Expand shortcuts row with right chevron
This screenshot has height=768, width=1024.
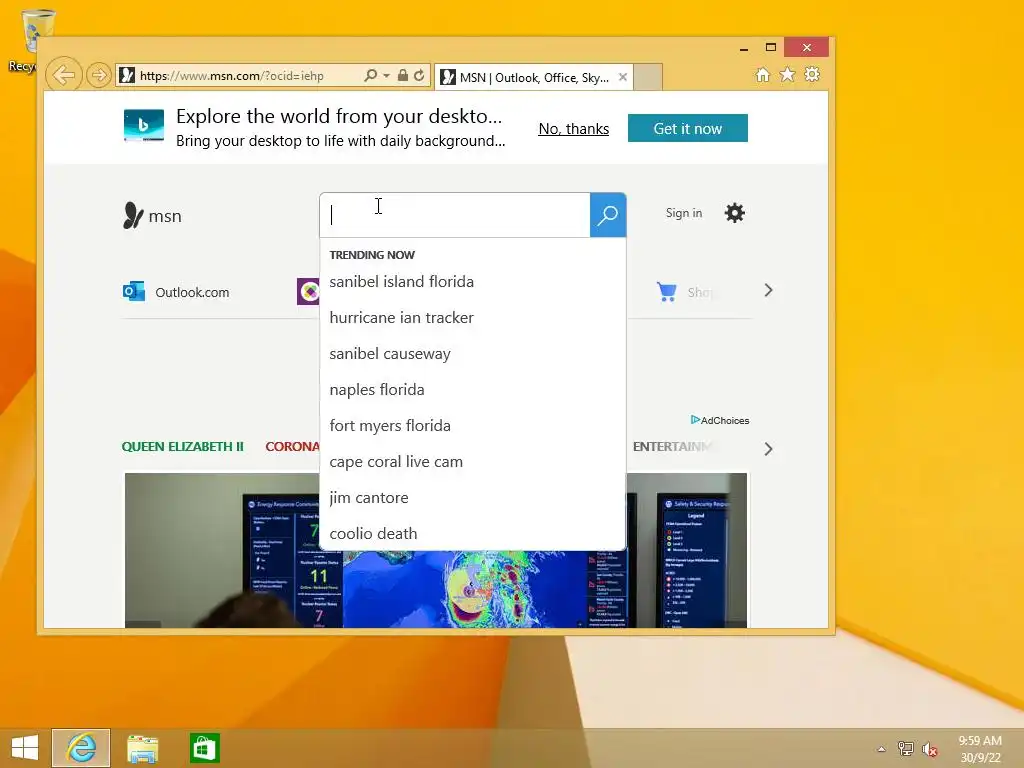768,291
